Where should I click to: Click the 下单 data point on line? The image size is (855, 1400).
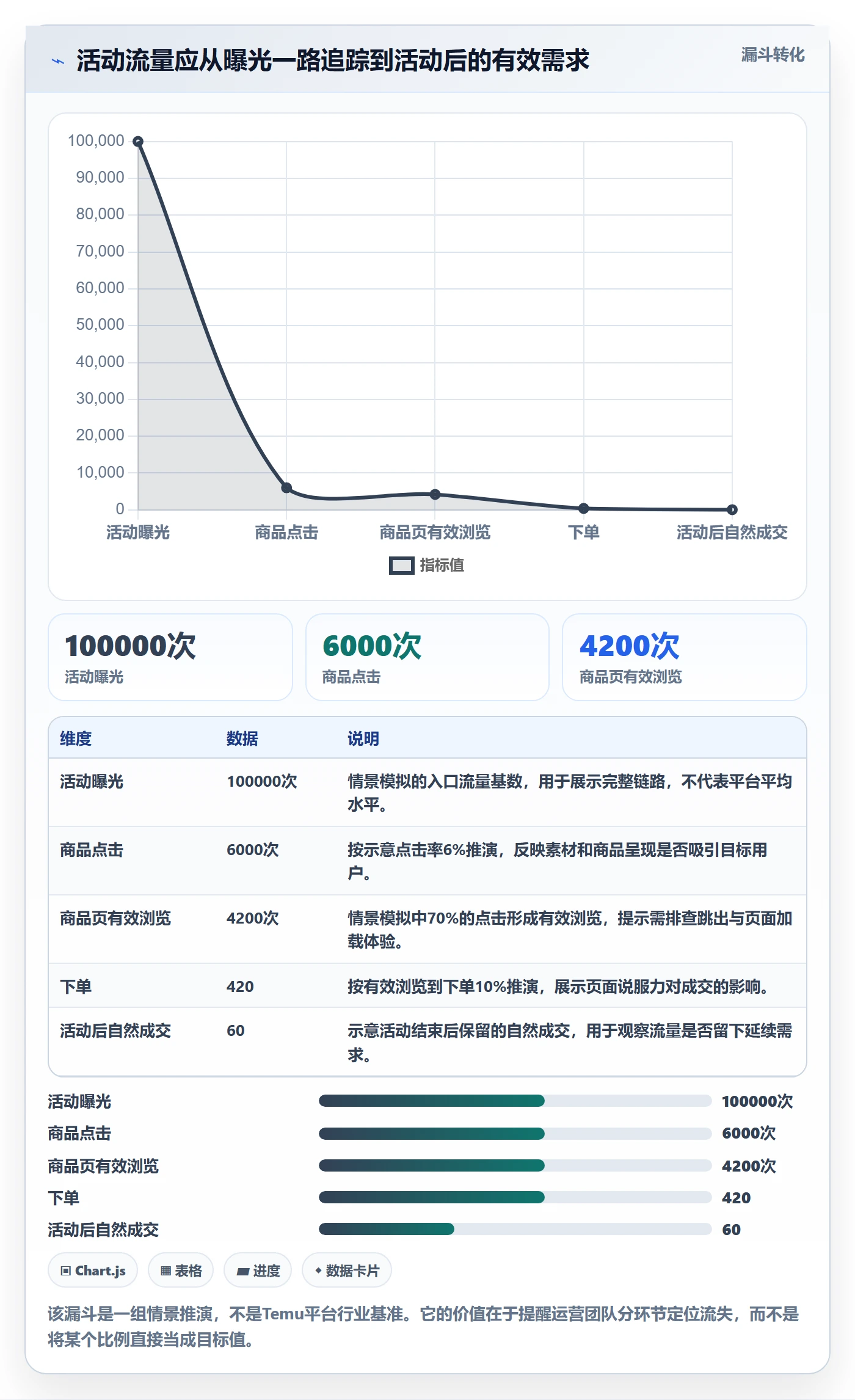click(x=584, y=508)
